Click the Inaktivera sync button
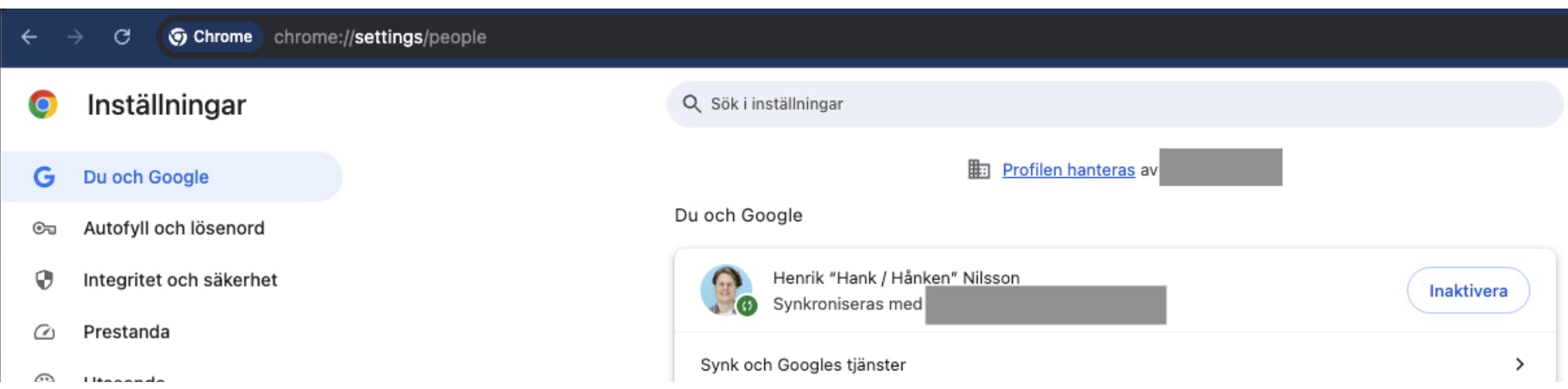 [1468, 291]
